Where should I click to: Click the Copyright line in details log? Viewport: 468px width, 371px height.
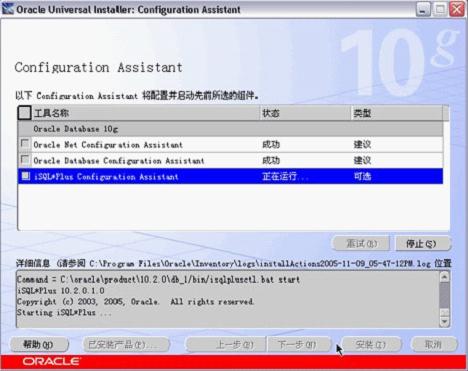[135, 302]
